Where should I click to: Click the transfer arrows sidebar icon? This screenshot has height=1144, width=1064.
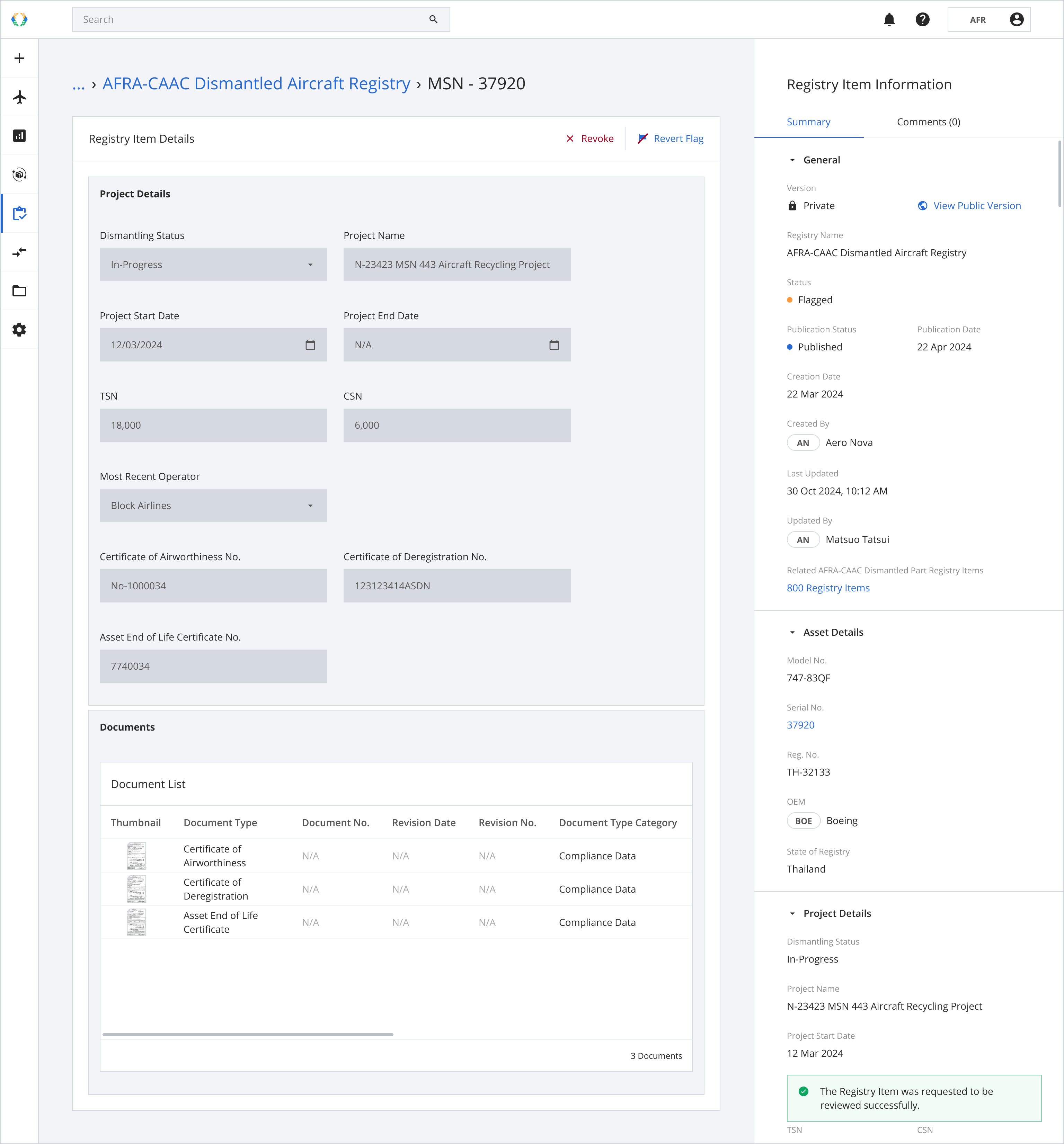(x=20, y=252)
